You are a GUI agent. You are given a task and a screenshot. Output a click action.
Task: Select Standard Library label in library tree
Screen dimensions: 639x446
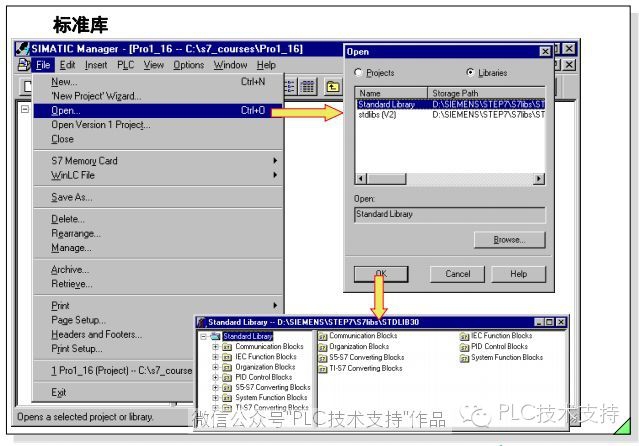point(248,336)
